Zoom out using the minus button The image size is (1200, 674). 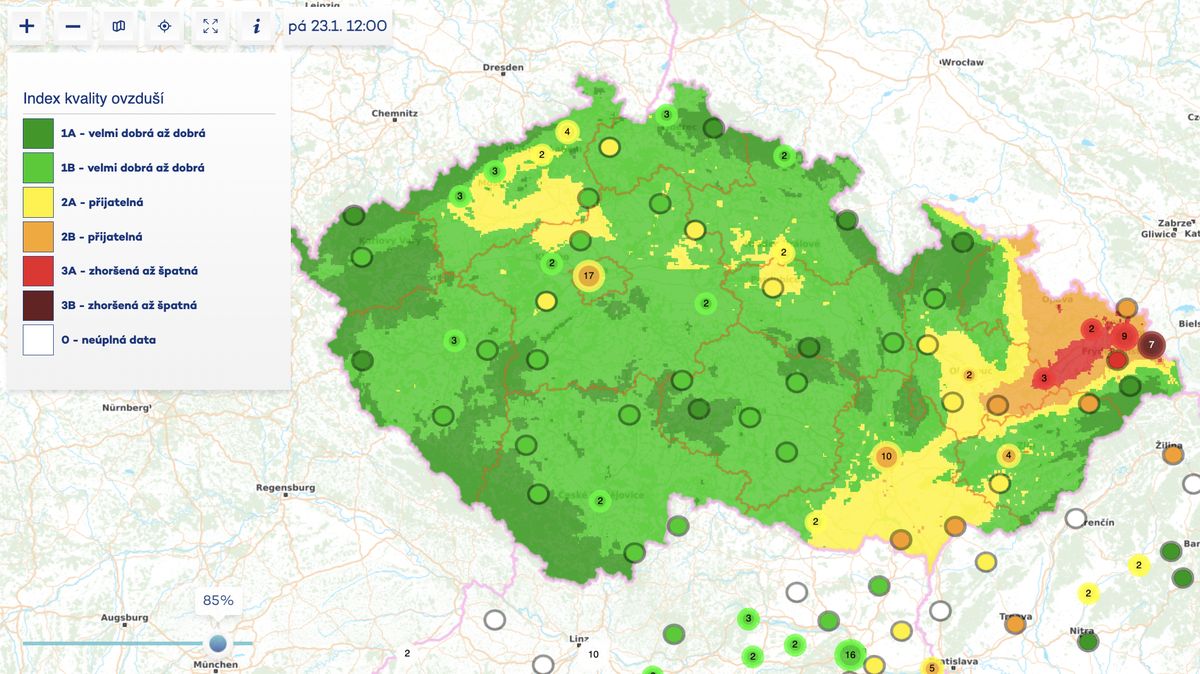73,26
